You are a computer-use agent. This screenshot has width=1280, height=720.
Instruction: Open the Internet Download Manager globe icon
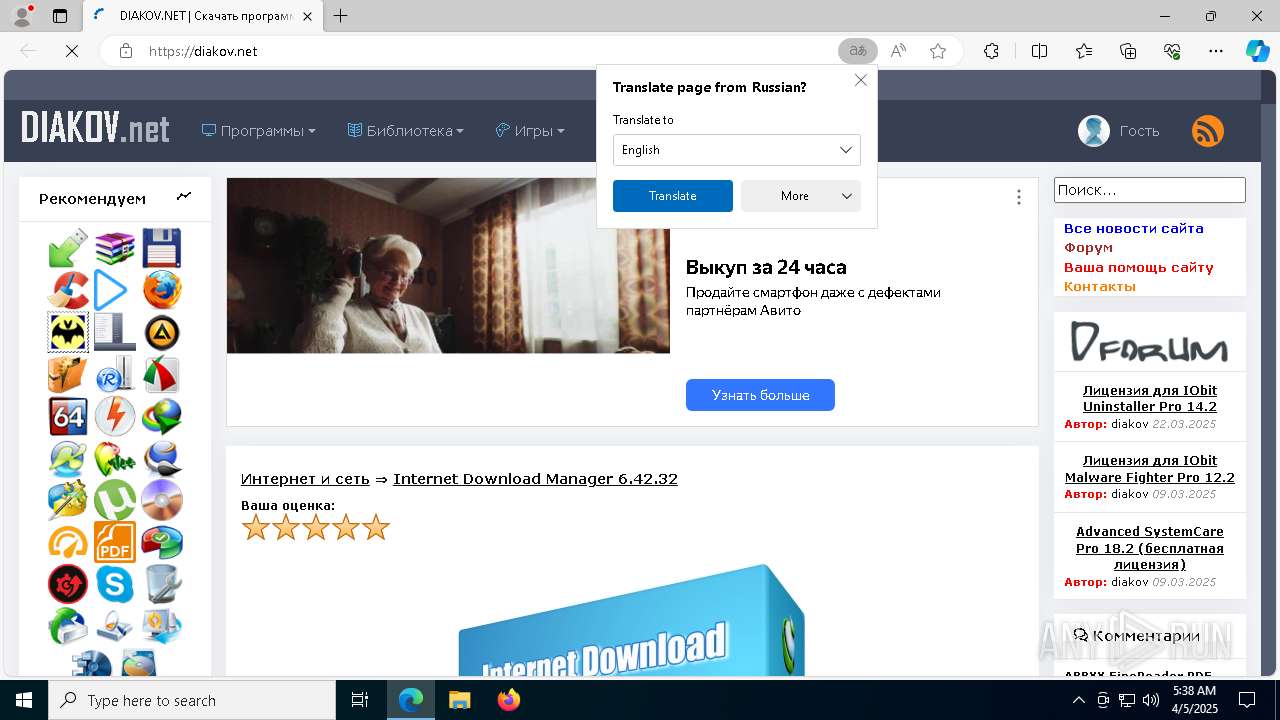[162, 416]
